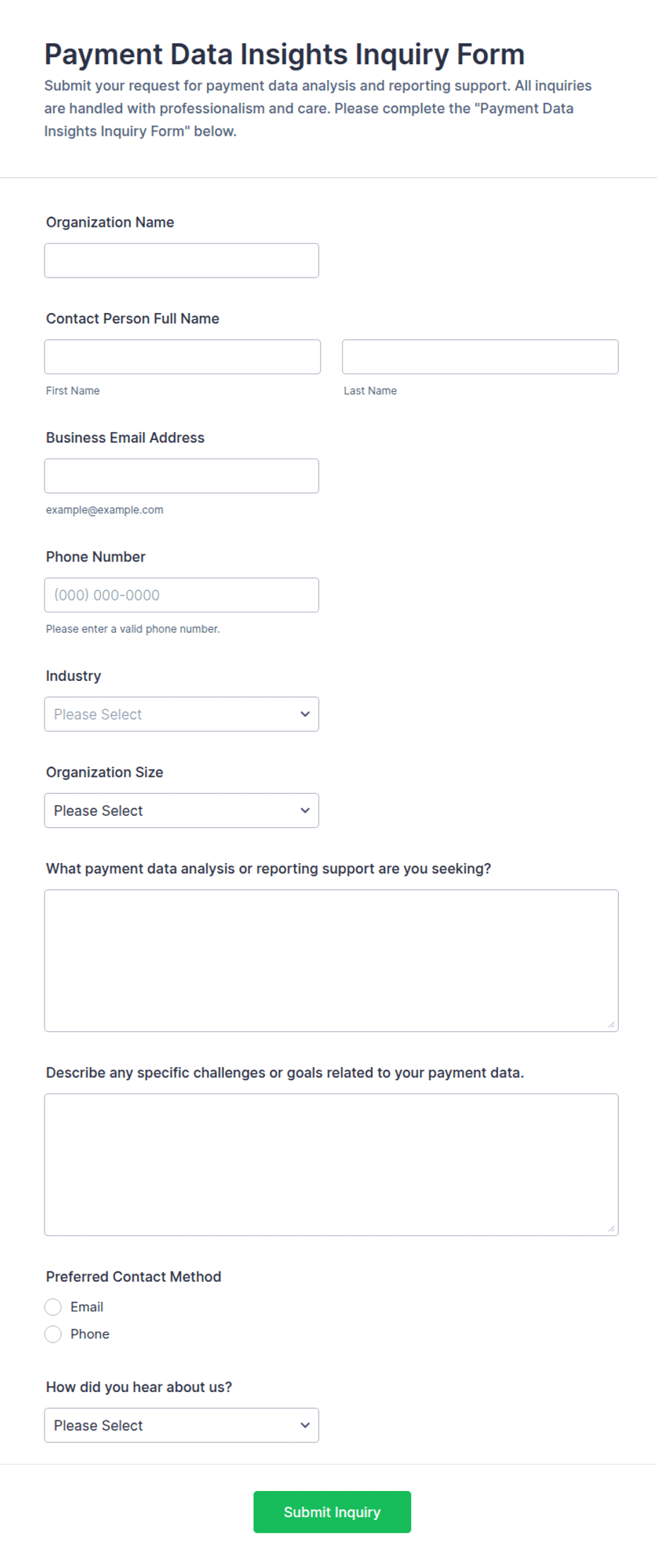This screenshot has width=657, height=1568.
Task: Click the challenges or goals textarea
Action: [x=331, y=1165]
